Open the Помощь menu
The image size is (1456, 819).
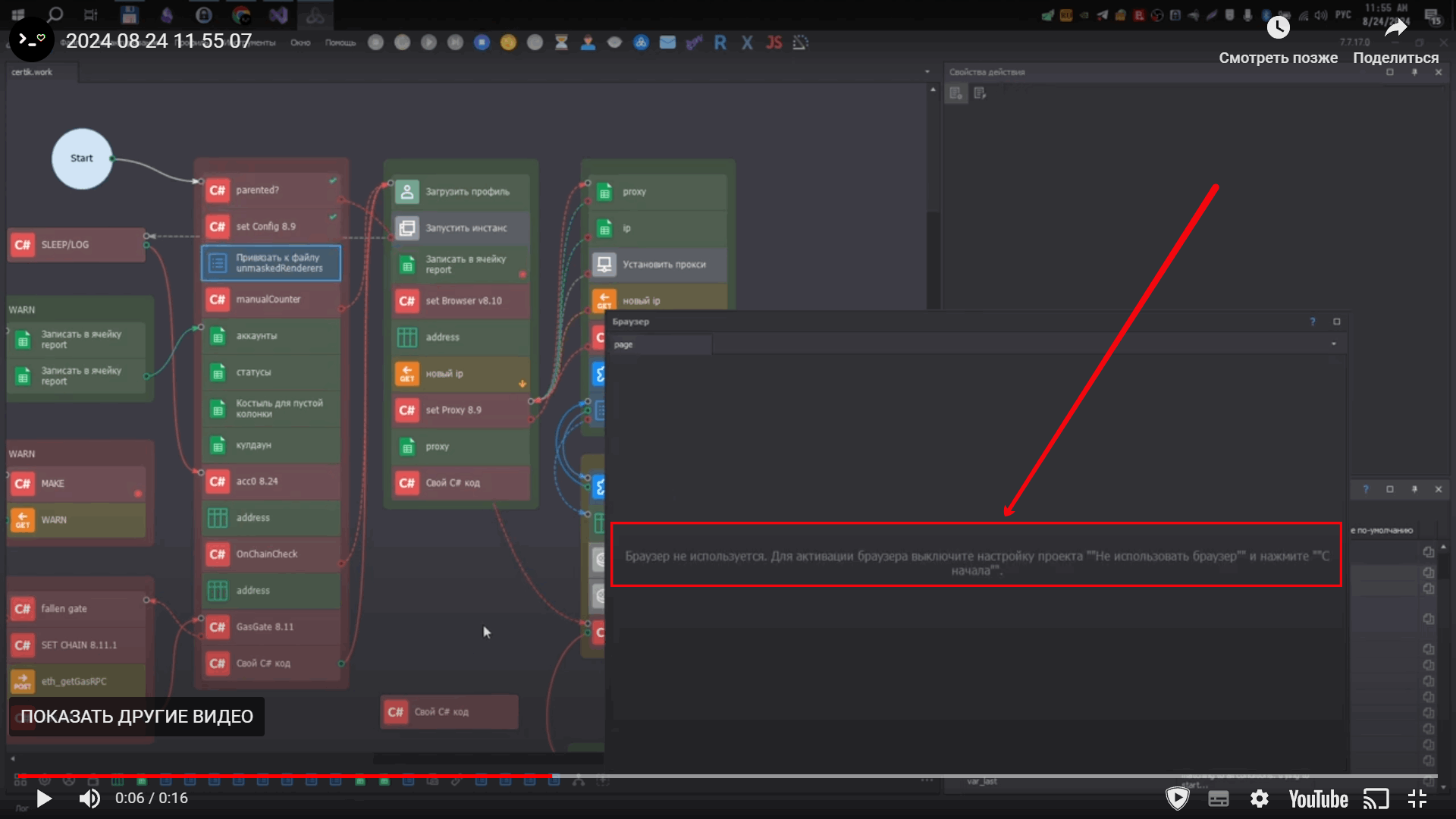pos(340,42)
